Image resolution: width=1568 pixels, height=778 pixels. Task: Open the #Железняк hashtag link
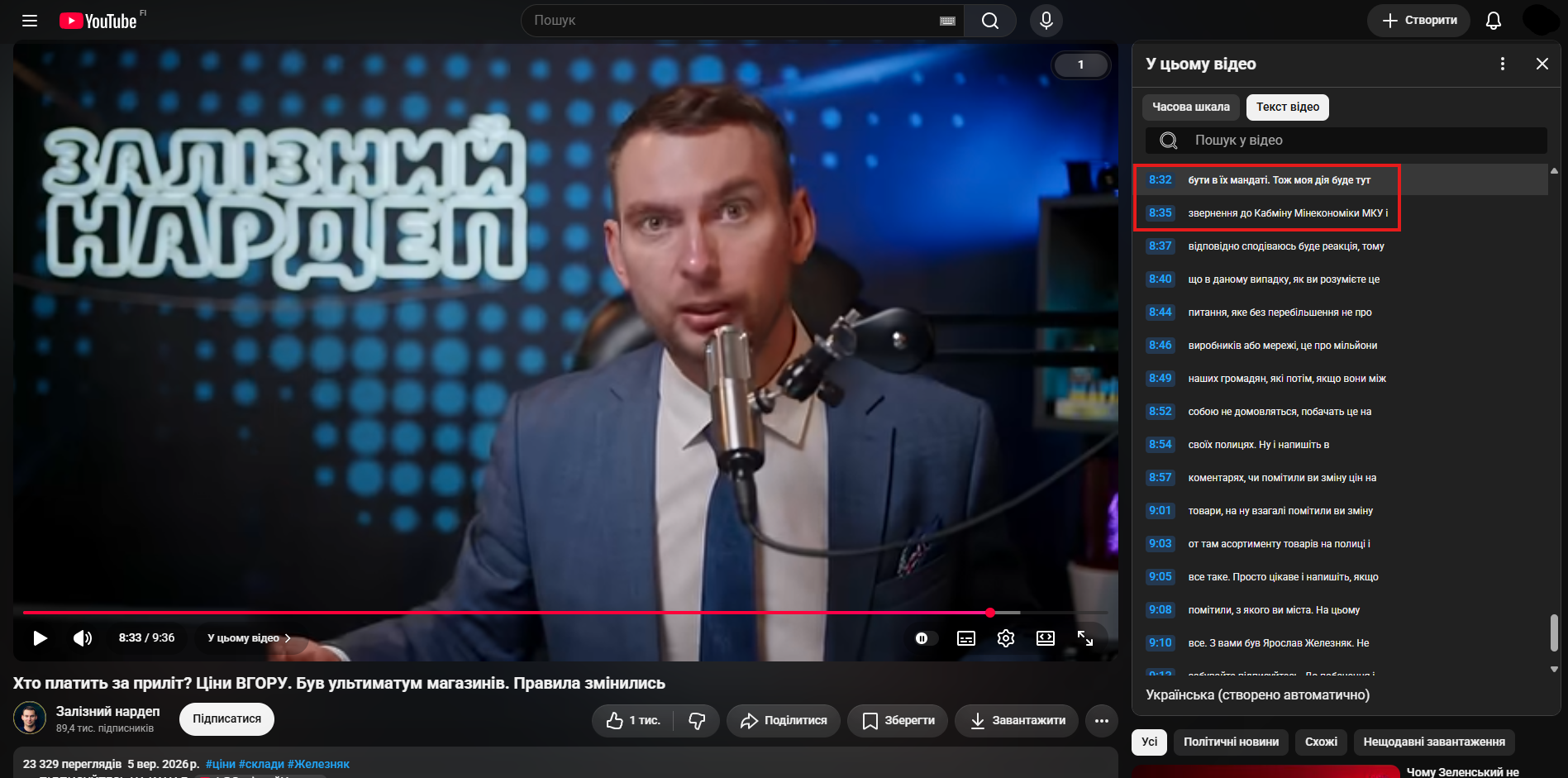pyautogui.click(x=319, y=765)
